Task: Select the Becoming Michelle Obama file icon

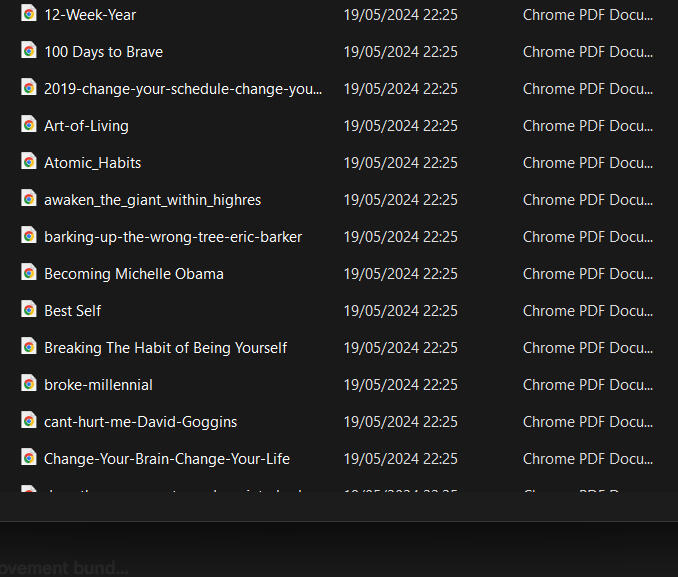Action: pos(29,273)
